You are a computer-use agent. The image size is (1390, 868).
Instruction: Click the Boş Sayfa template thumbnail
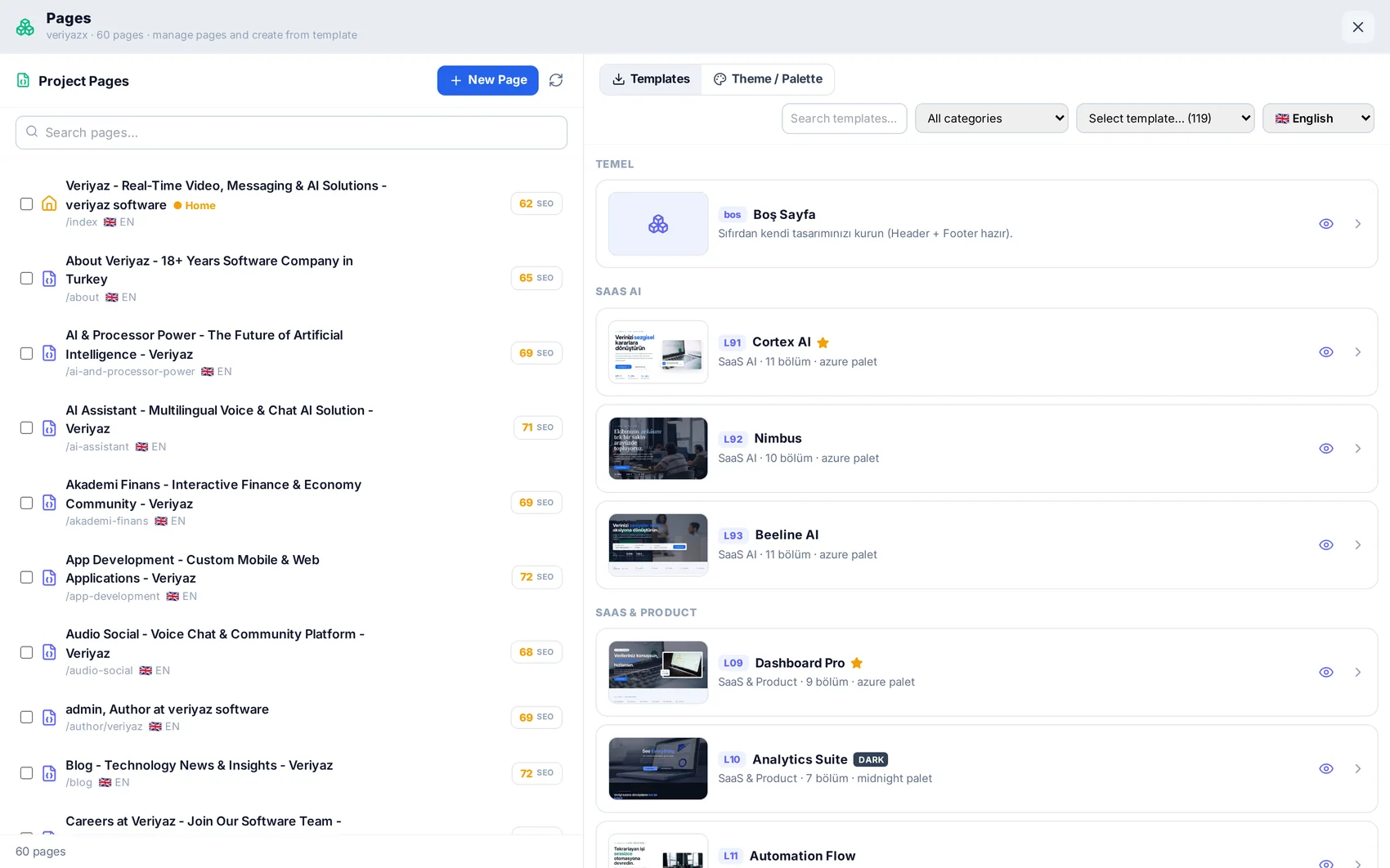click(x=658, y=224)
